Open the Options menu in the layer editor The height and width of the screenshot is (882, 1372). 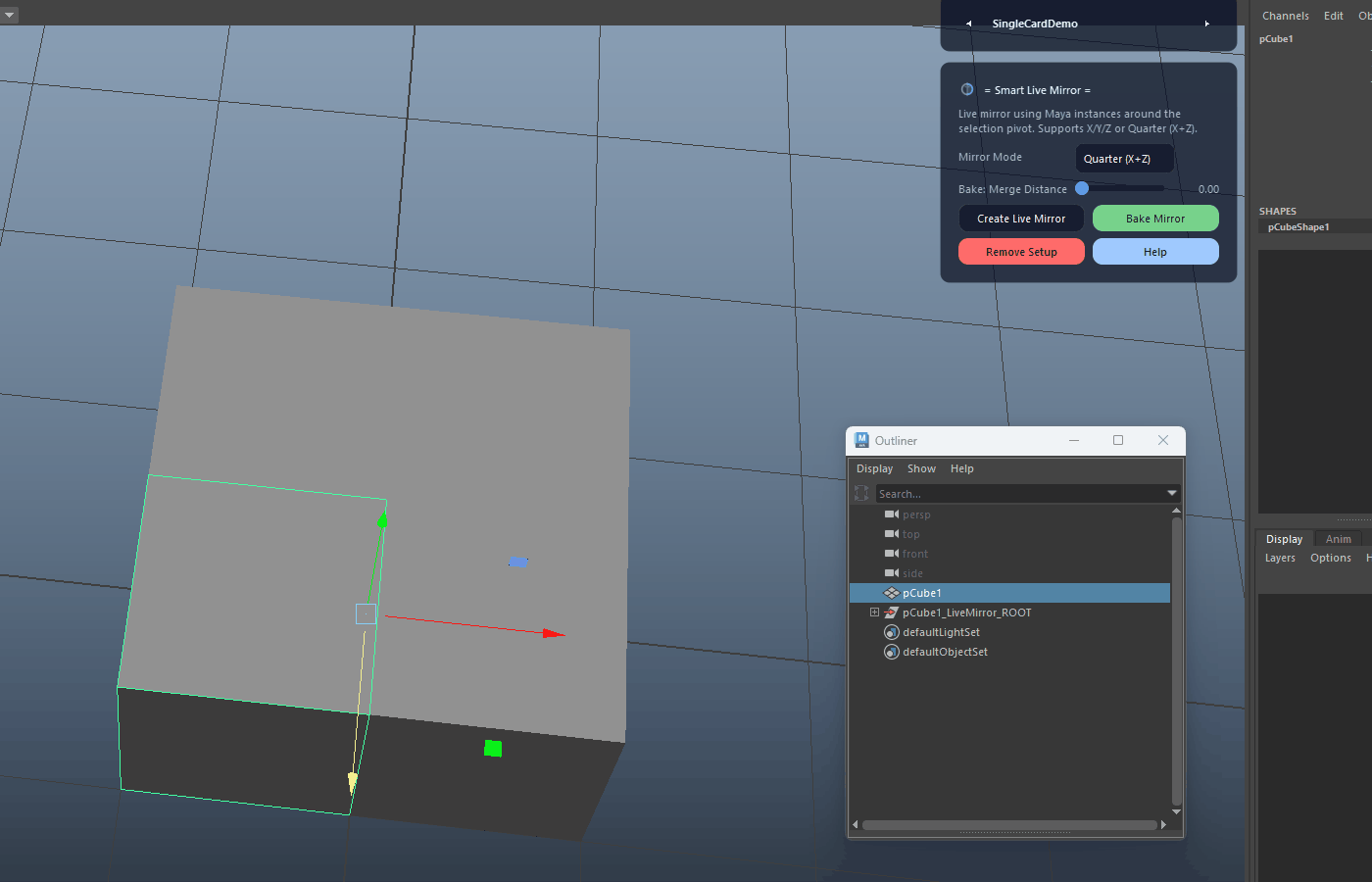tap(1330, 558)
